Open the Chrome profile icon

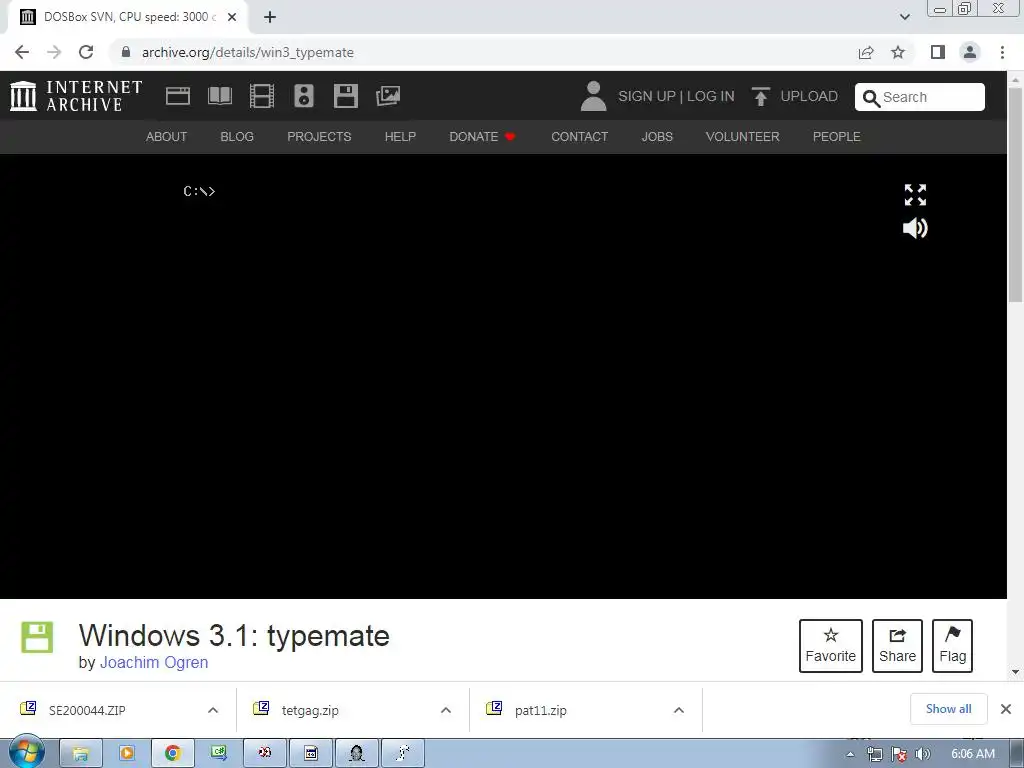point(970,52)
